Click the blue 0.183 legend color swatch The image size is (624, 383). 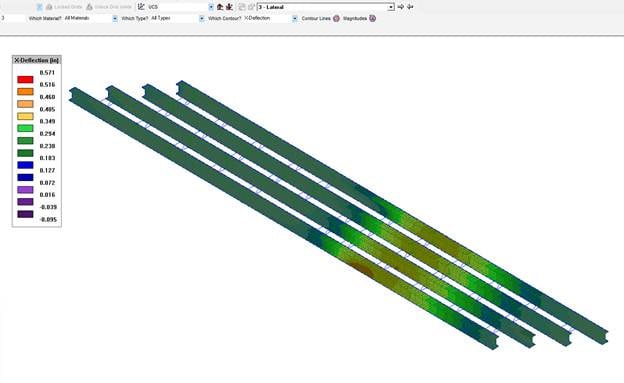click(x=25, y=165)
